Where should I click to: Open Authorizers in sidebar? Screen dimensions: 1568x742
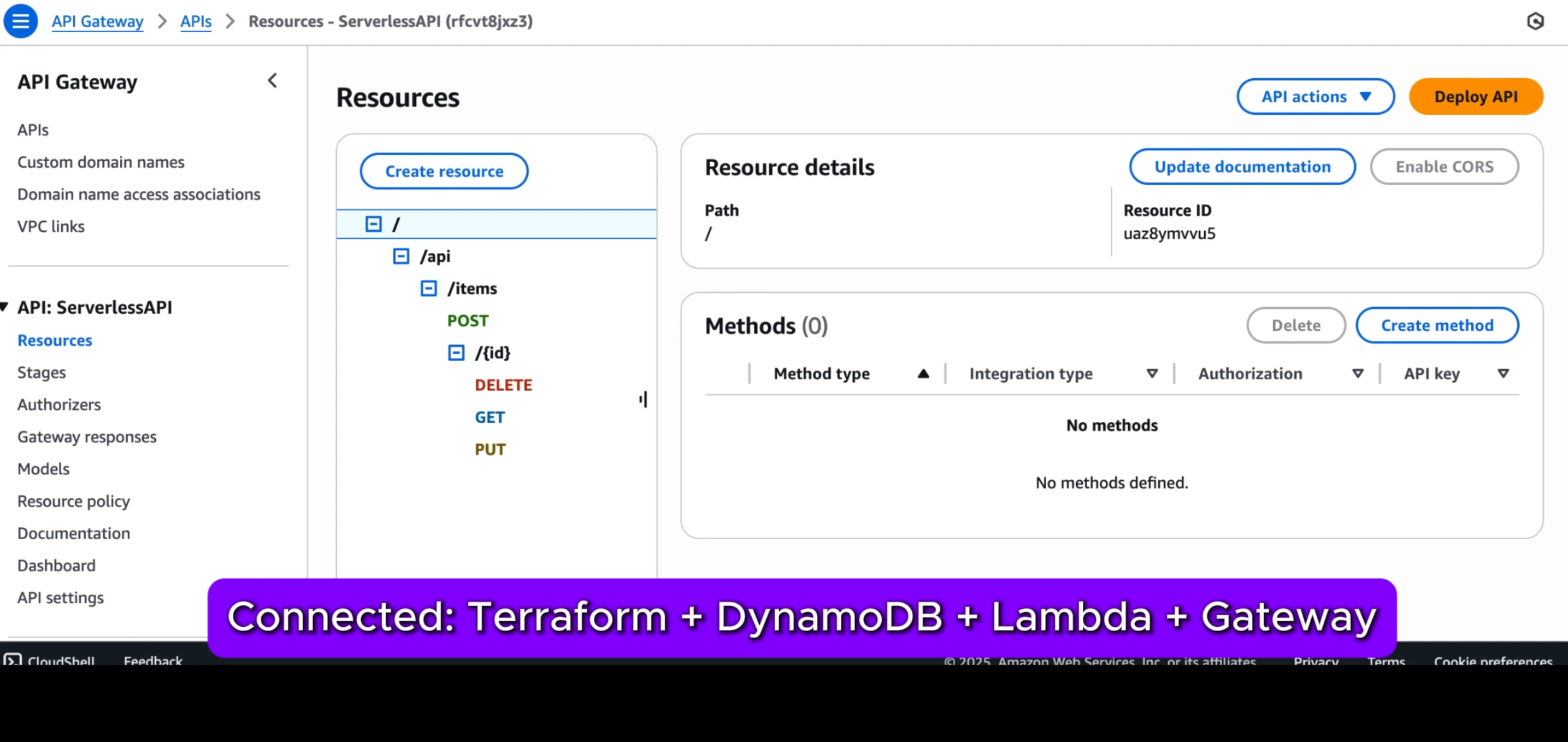pos(59,405)
